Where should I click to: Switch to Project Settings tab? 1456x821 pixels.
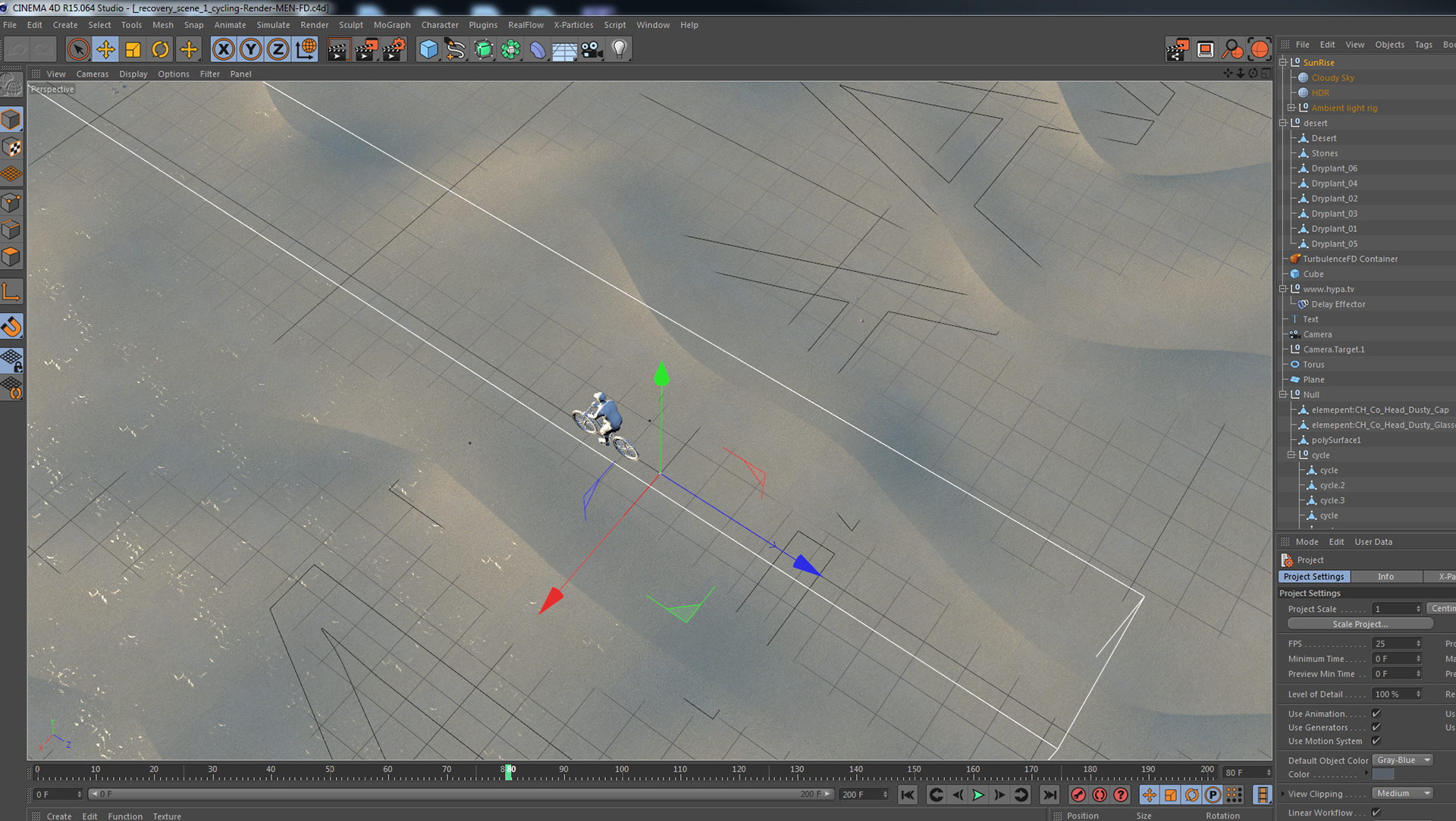click(x=1313, y=577)
